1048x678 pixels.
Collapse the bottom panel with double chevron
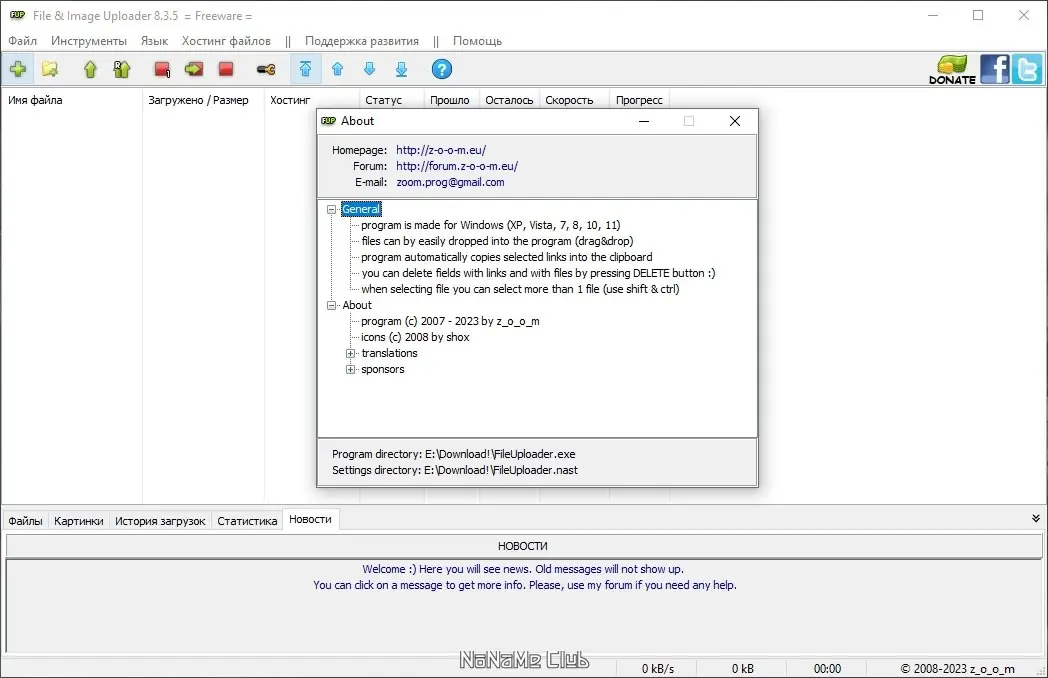1035,518
